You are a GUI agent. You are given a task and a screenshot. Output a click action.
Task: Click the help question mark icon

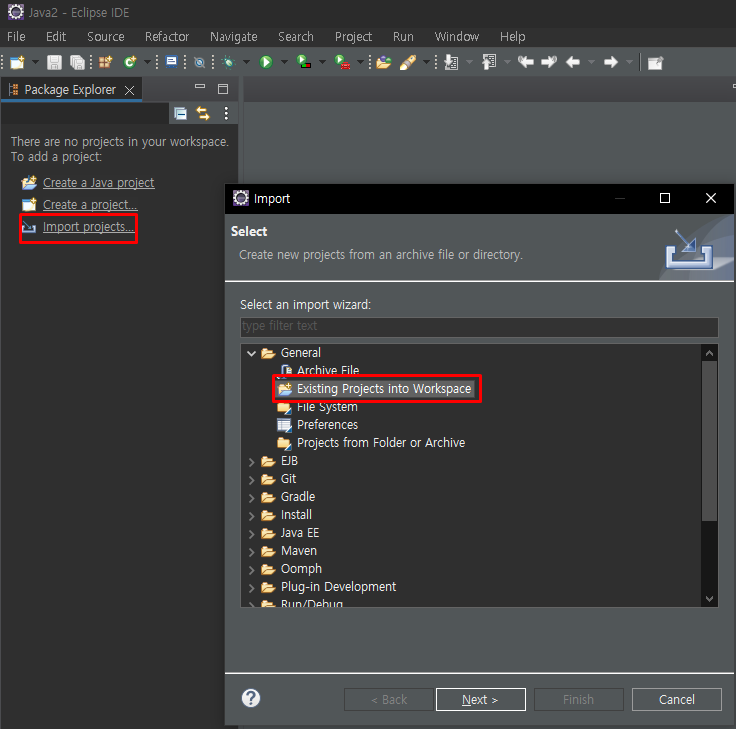pyautogui.click(x=251, y=698)
